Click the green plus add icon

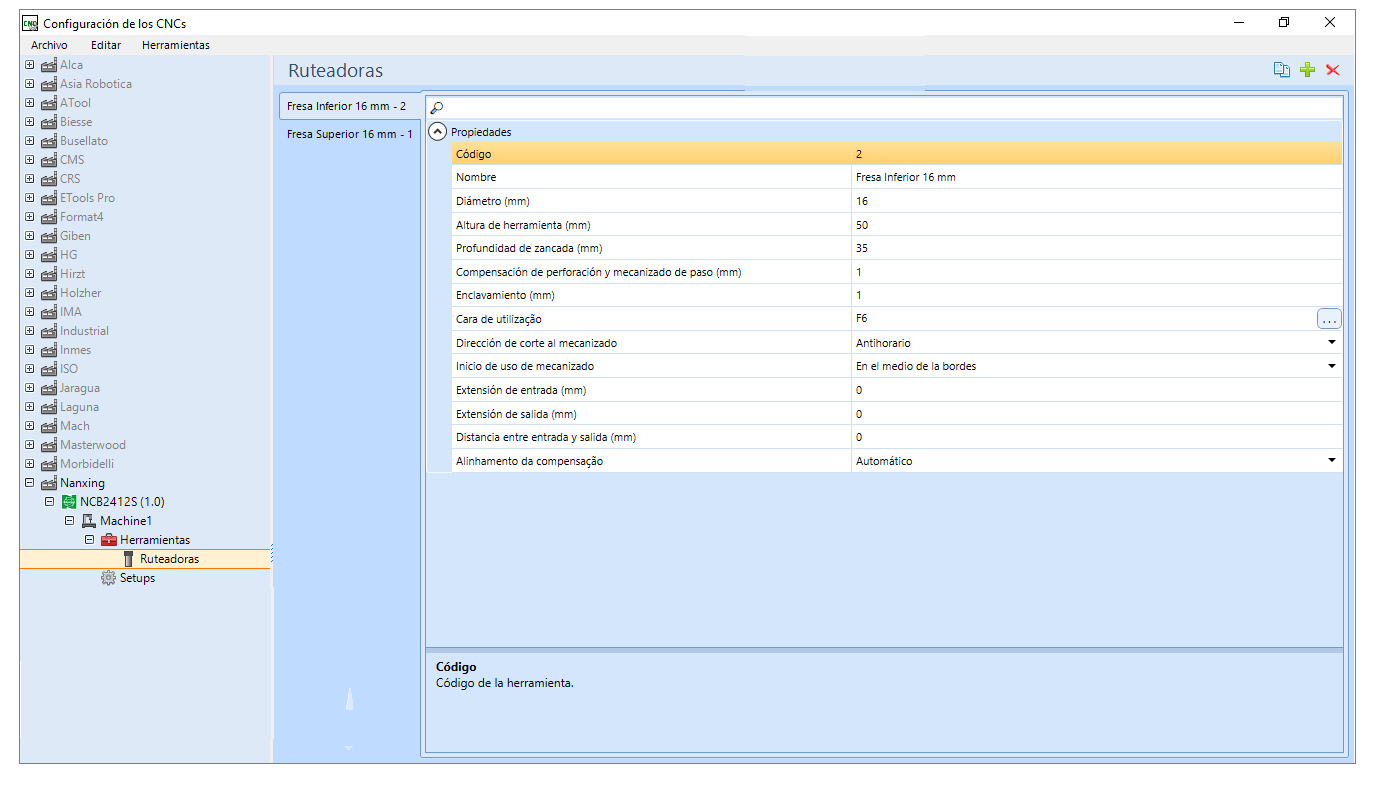[x=1307, y=70]
